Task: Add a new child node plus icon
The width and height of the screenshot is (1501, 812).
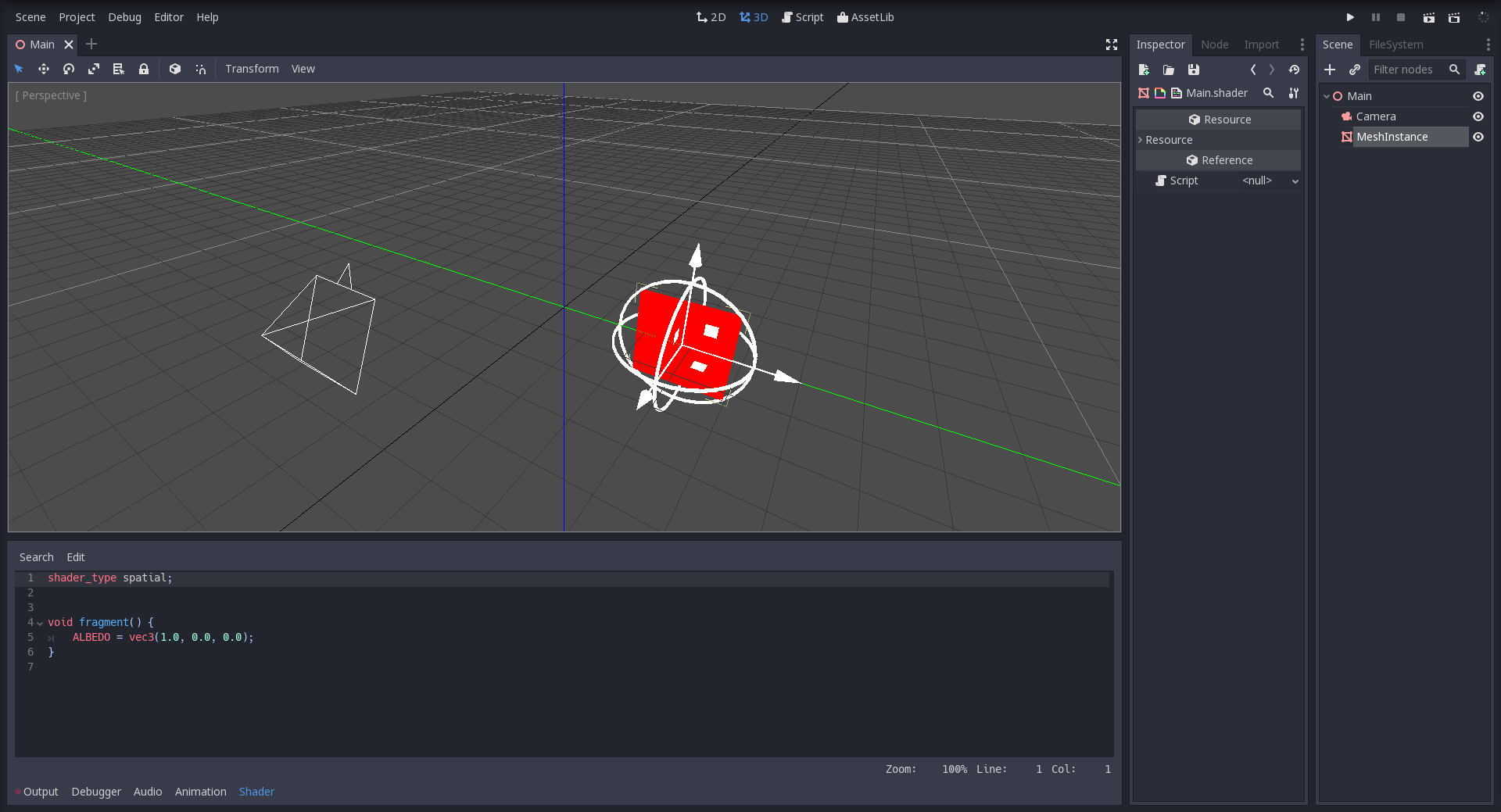Action: tap(1330, 70)
